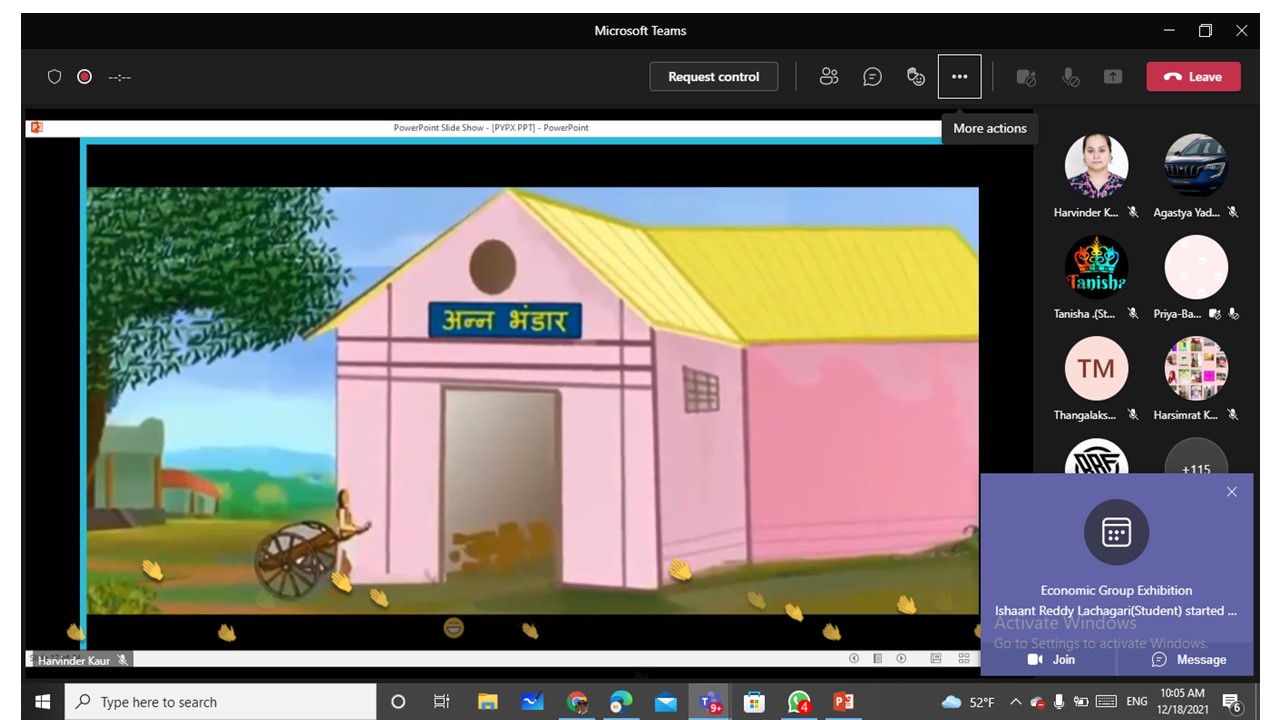
Task: Open Task View in the taskbar
Action: pyautogui.click(x=441, y=702)
